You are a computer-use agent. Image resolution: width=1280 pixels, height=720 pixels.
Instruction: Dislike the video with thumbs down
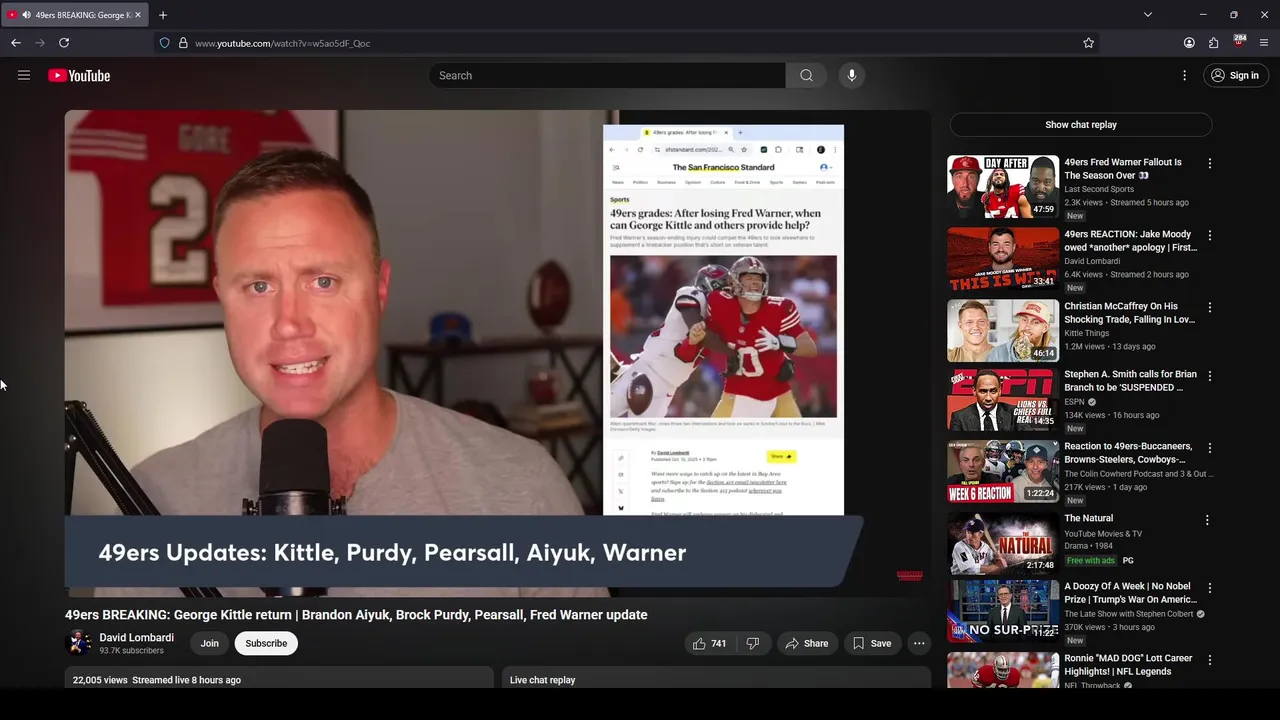[753, 644]
